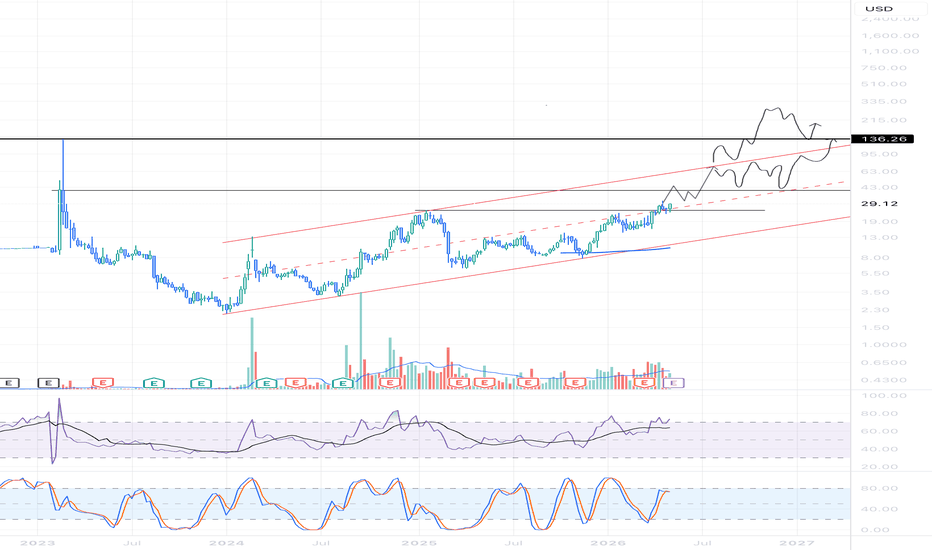Click the 2026 label on the time axis
932x550 pixels.
[608, 543]
